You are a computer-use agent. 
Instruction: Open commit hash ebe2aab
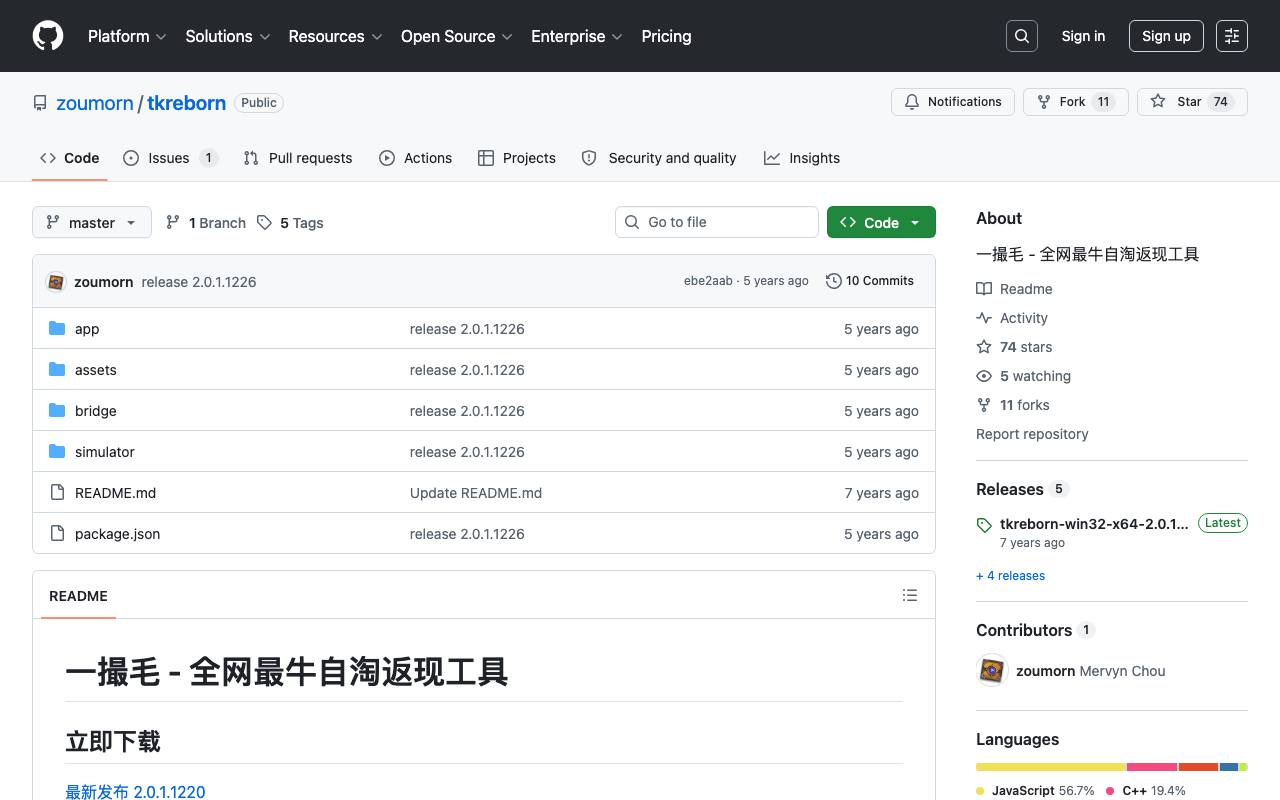pos(708,281)
